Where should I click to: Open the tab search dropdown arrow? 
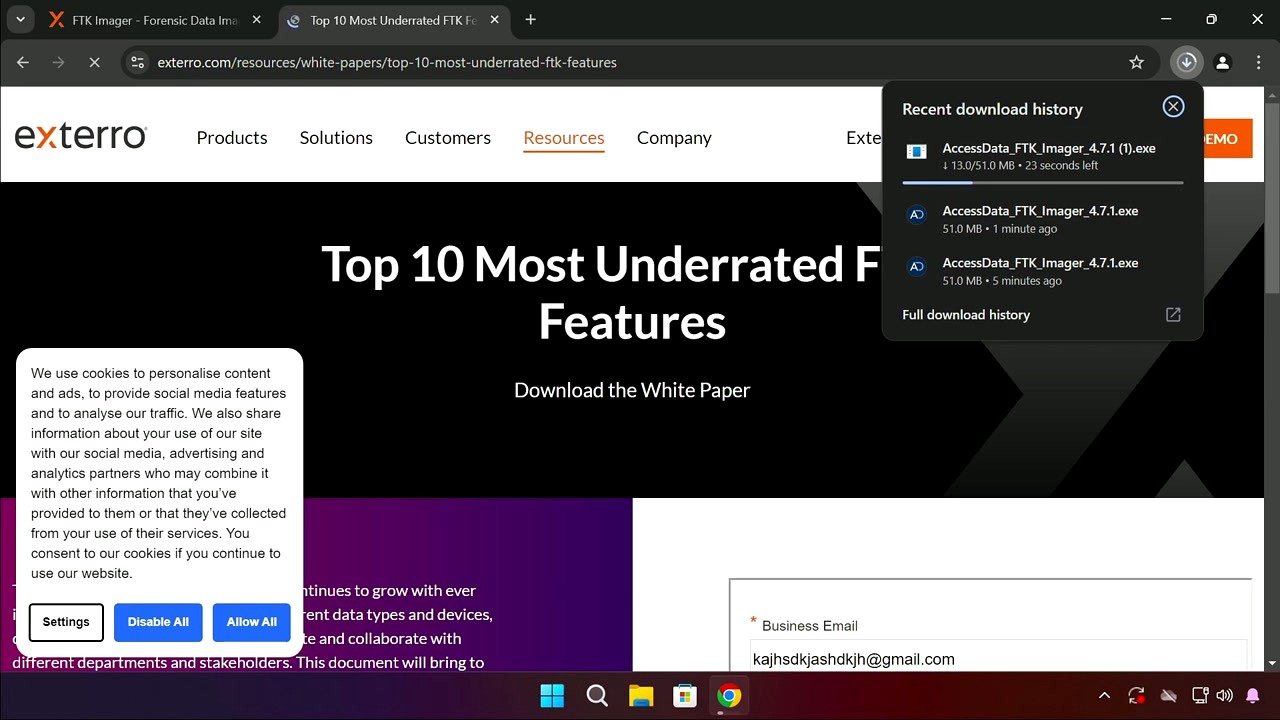[20, 20]
